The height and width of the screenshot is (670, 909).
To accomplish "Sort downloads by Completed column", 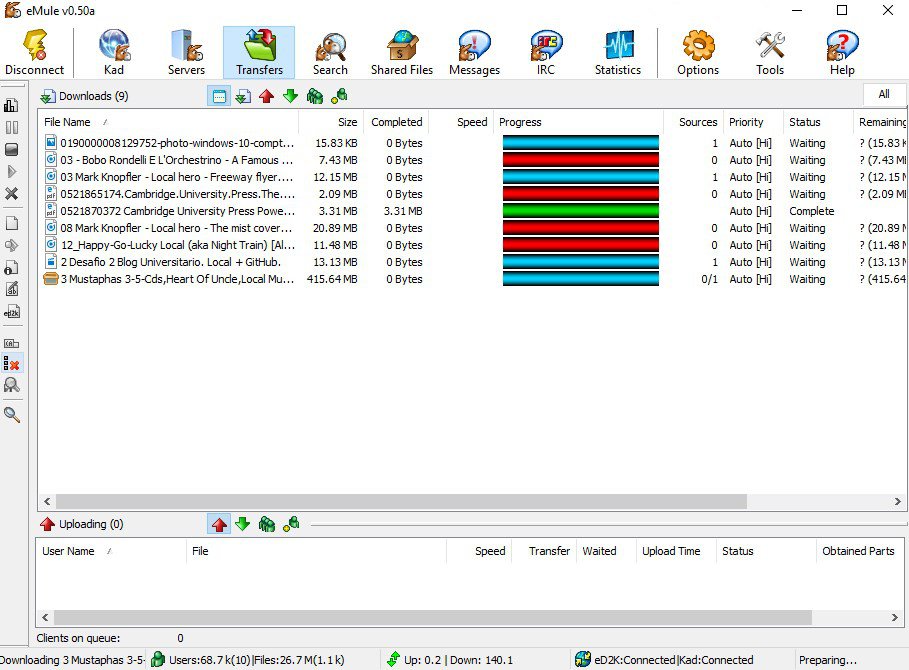I will click(x=397, y=122).
